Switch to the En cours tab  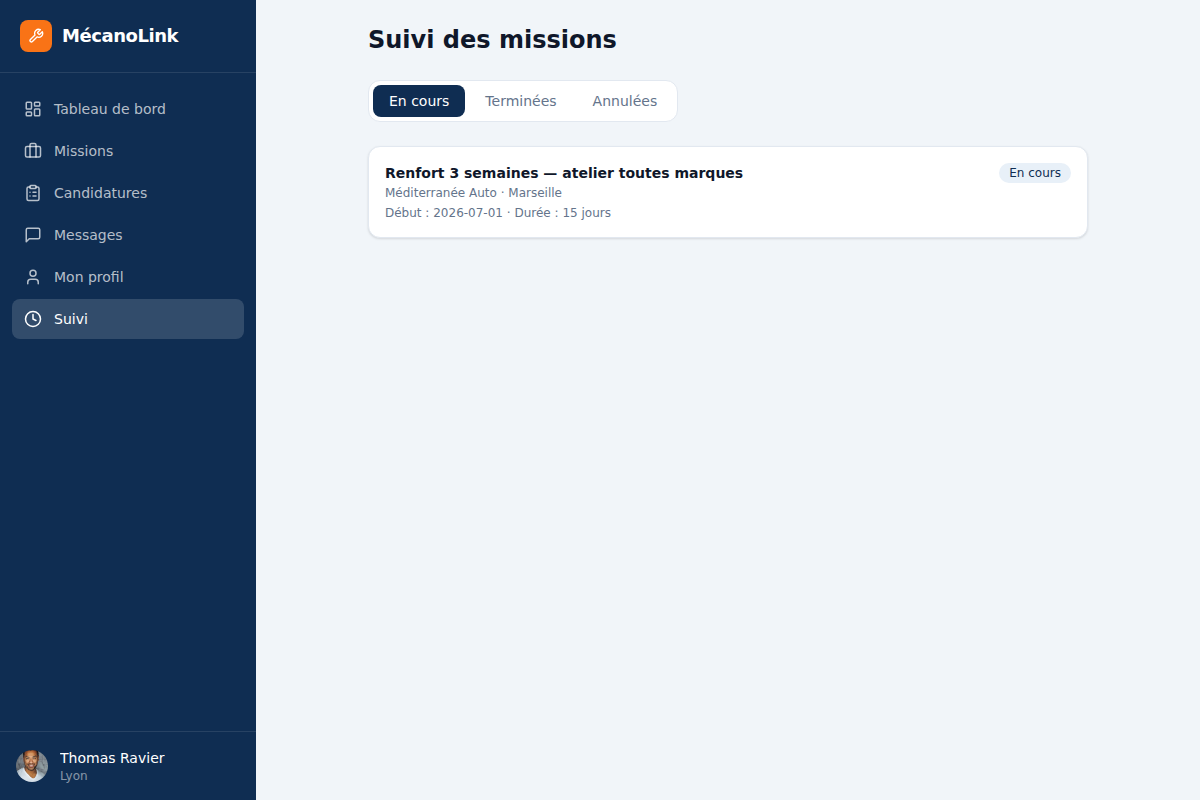419,101
